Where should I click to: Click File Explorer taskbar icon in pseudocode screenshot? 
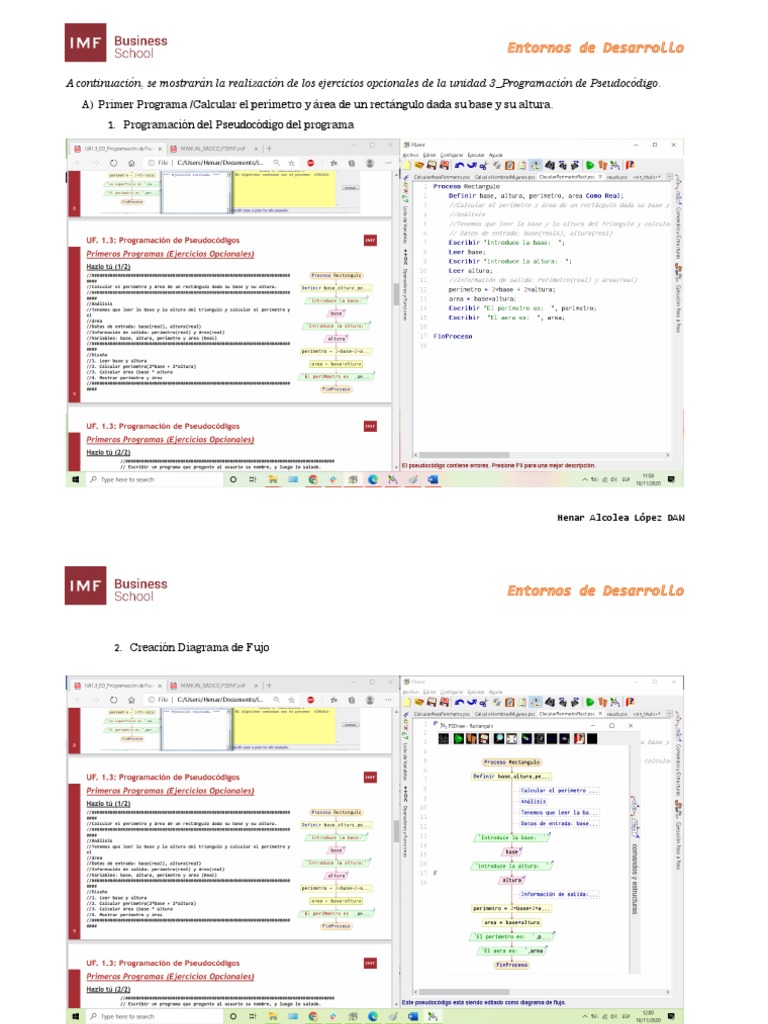click(x=273, y=479)
